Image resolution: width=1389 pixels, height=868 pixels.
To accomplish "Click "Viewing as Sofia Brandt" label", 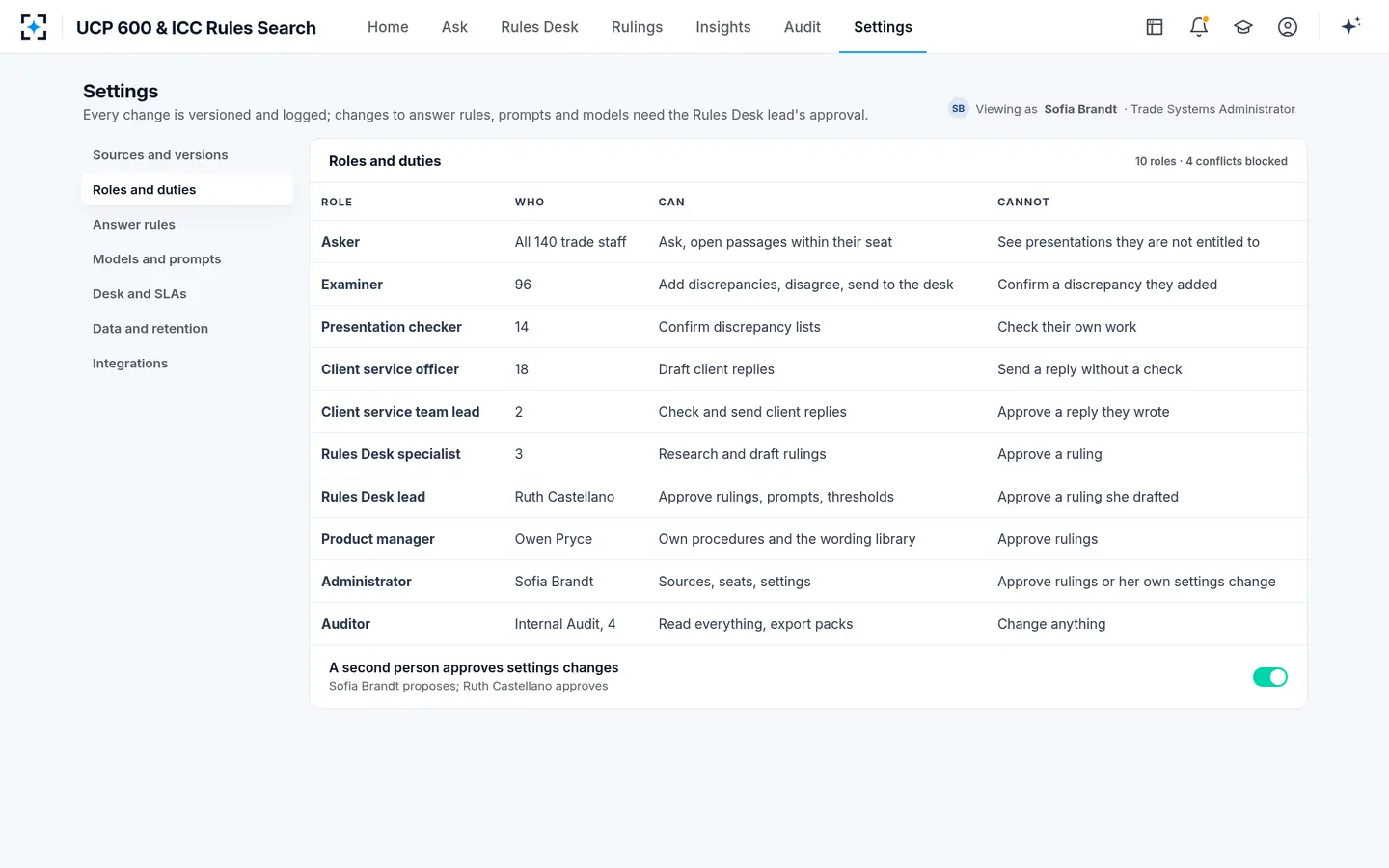I will (x=1047, y=109).
